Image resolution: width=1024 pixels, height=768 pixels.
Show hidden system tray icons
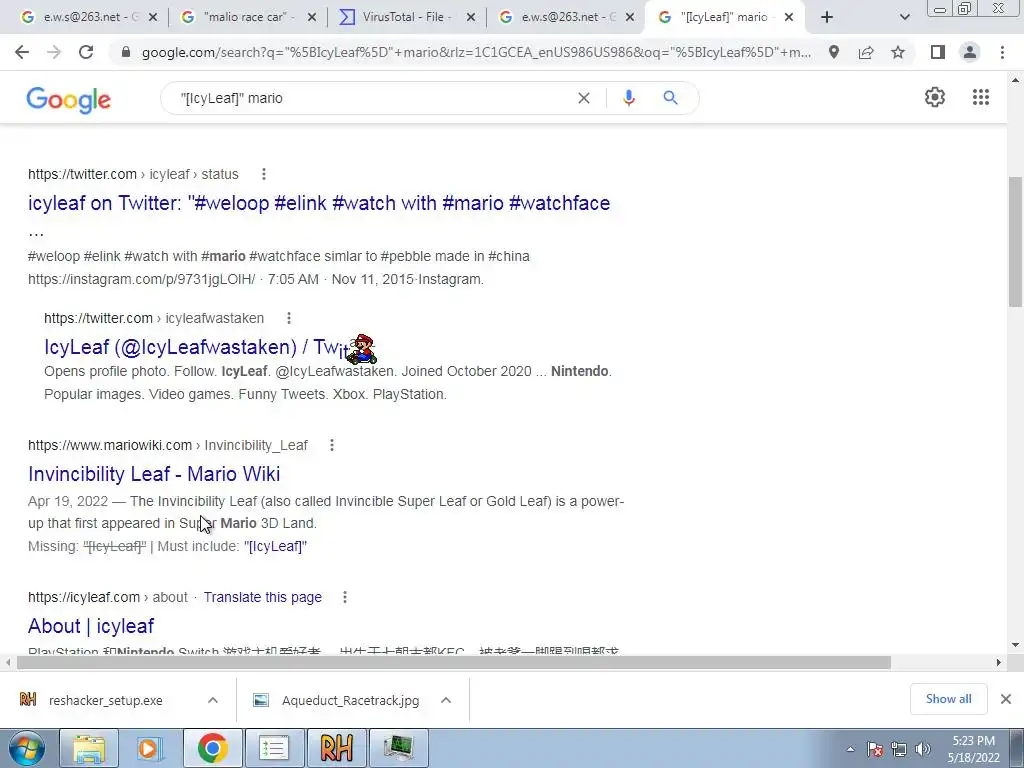pos(850,749)
